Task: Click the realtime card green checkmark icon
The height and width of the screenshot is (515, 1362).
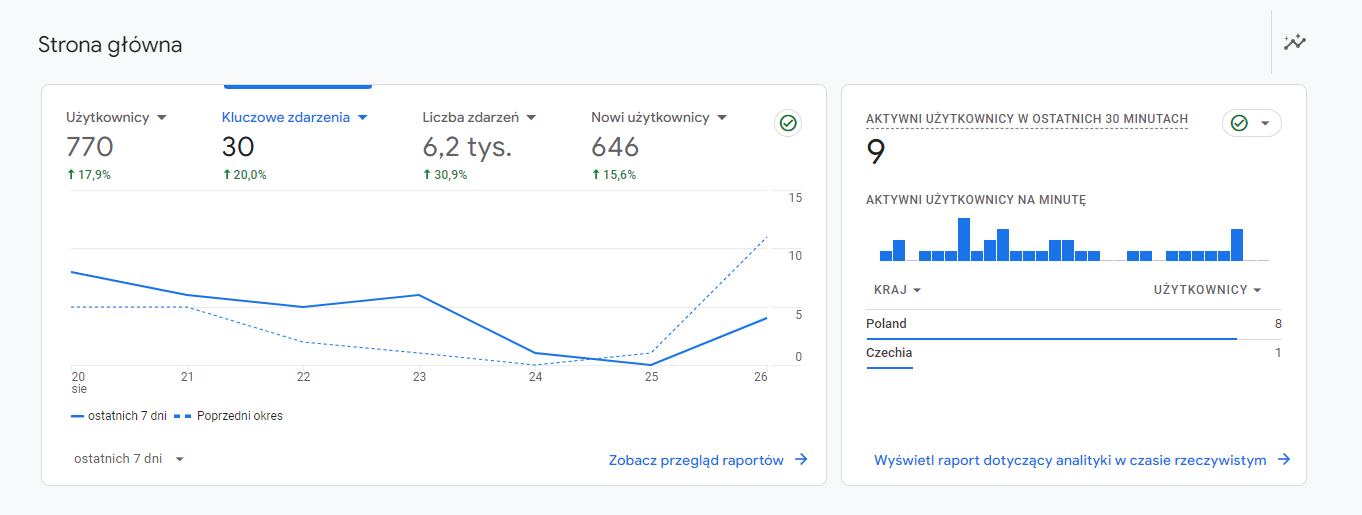Action: pyautogui.click(x=1239, y=123)
